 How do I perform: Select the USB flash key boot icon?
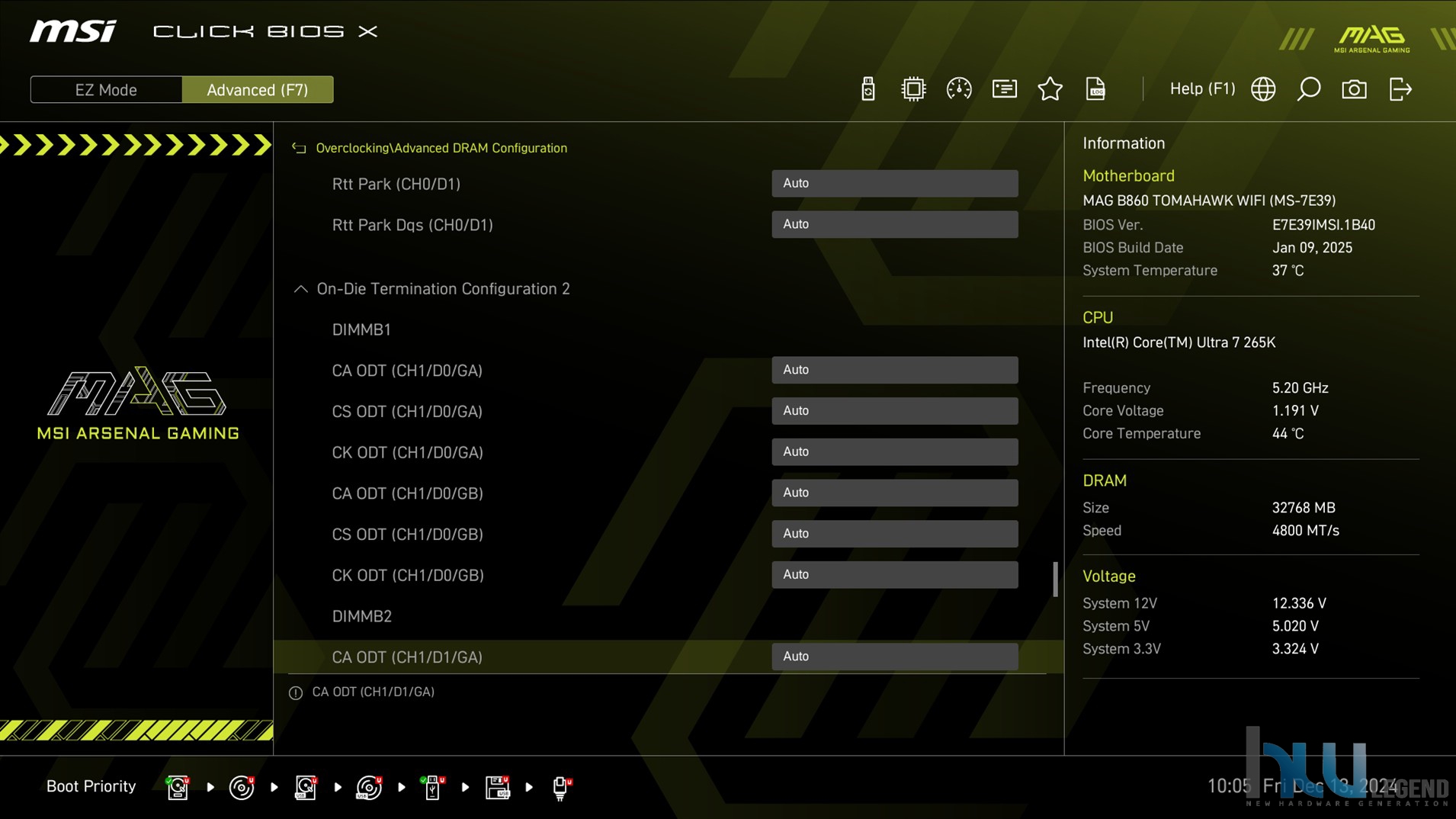point(432,787)
